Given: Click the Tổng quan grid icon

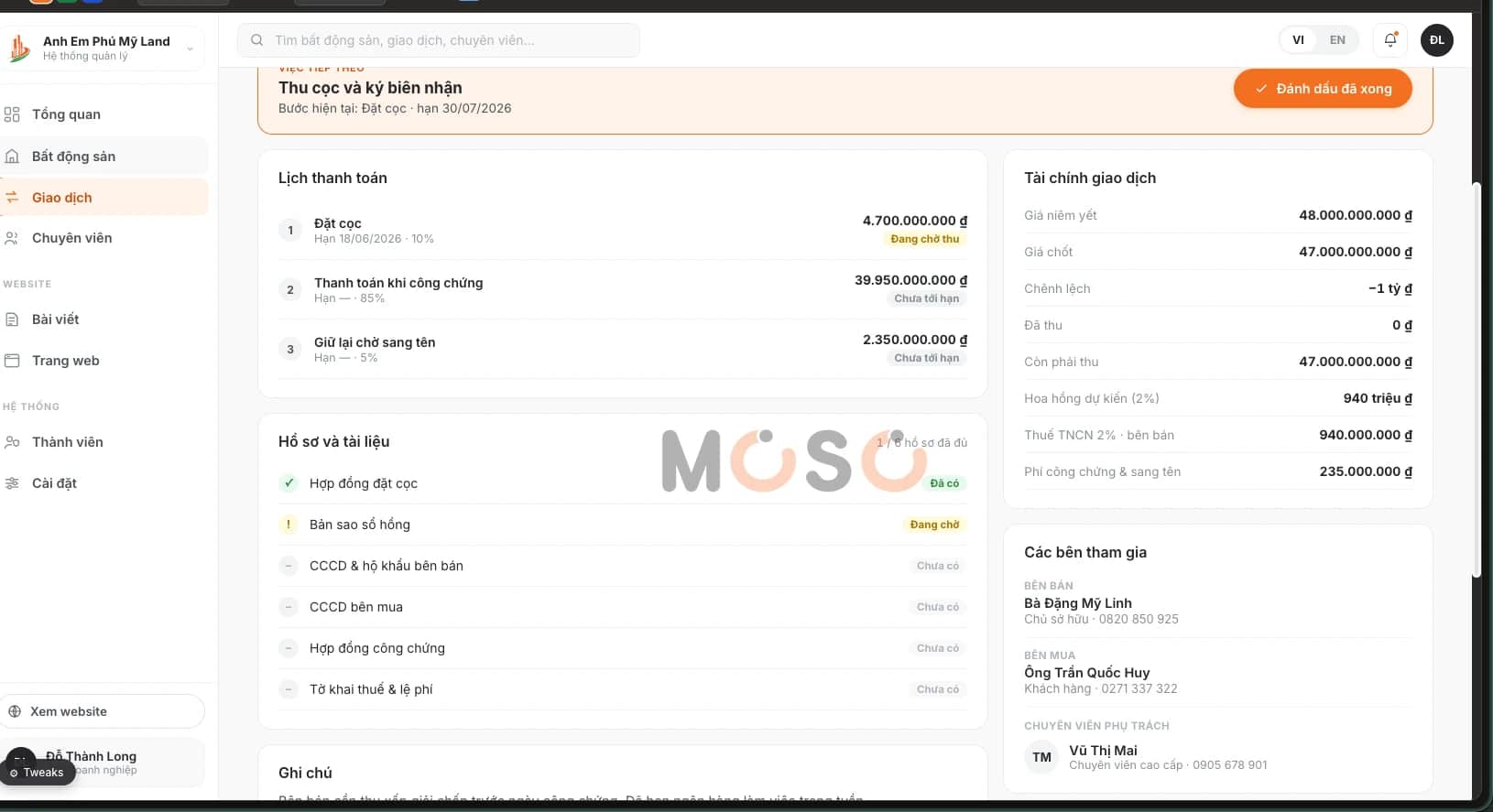Looking at the screenshot, I should tap(12, 114).
